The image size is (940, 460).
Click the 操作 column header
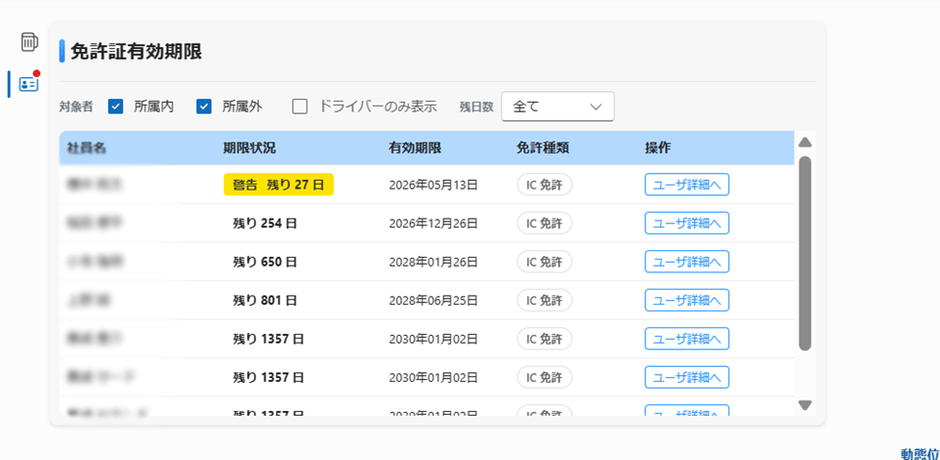pyautogui.click(x=658, y=148)
